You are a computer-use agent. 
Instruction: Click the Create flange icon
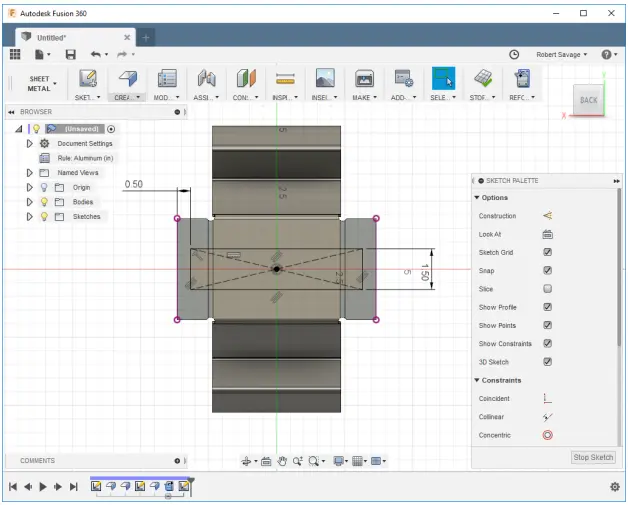(127, 78)
